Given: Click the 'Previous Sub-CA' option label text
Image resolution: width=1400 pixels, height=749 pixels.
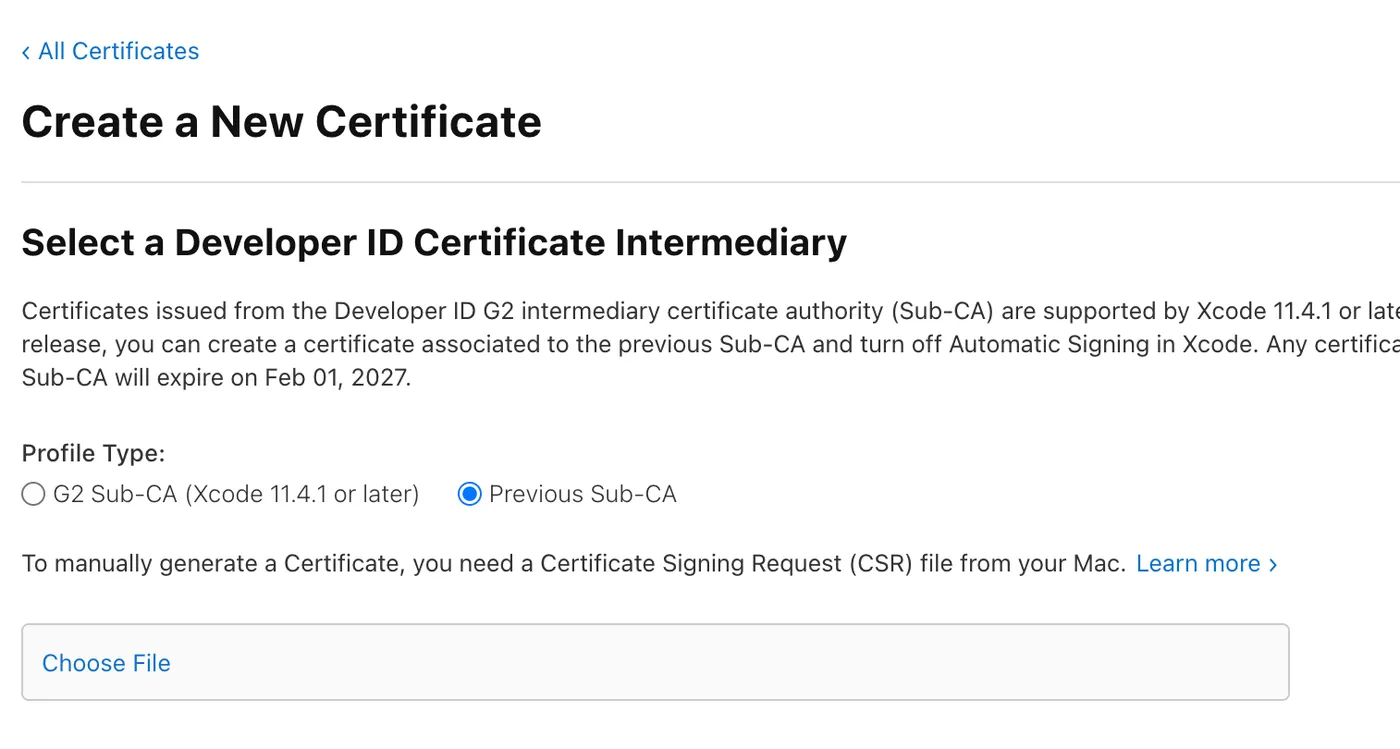Looking at the screenshot, I should pyautogui.click(x=582, y=494).
